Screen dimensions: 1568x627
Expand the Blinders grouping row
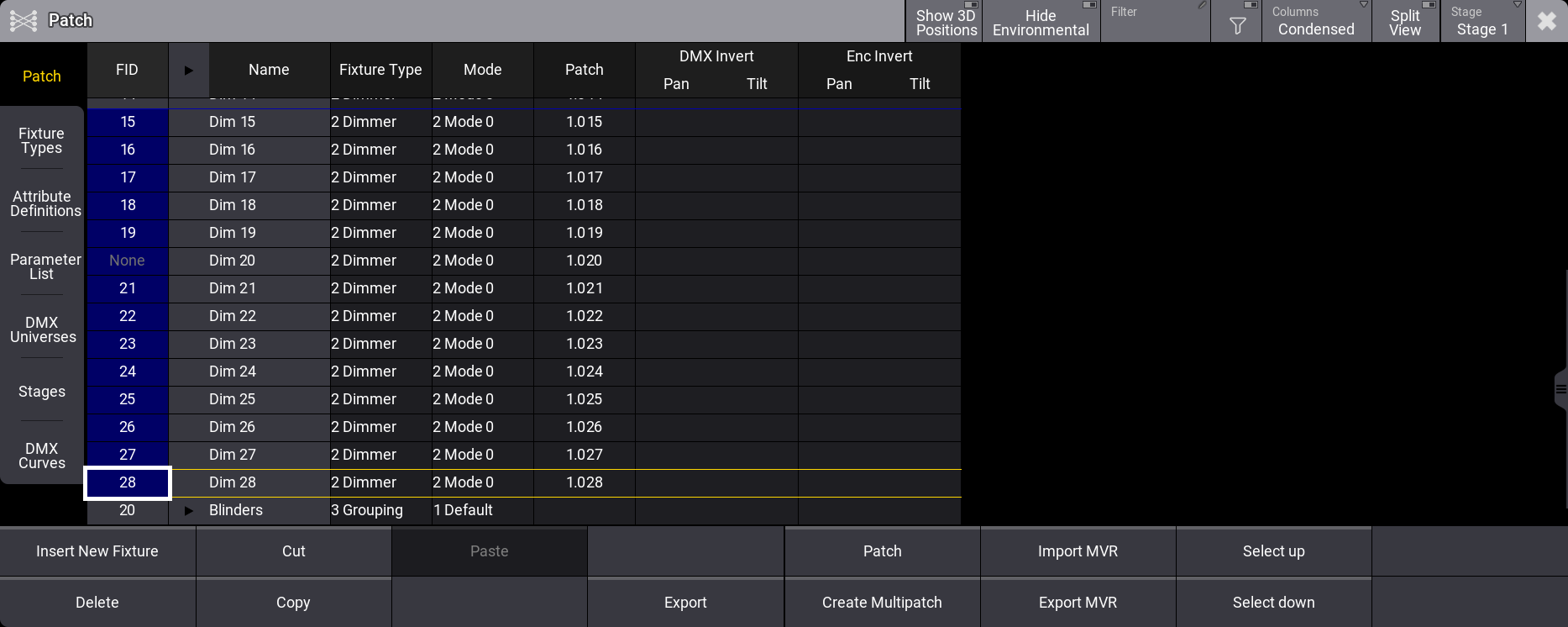click(x=189, y=510)
